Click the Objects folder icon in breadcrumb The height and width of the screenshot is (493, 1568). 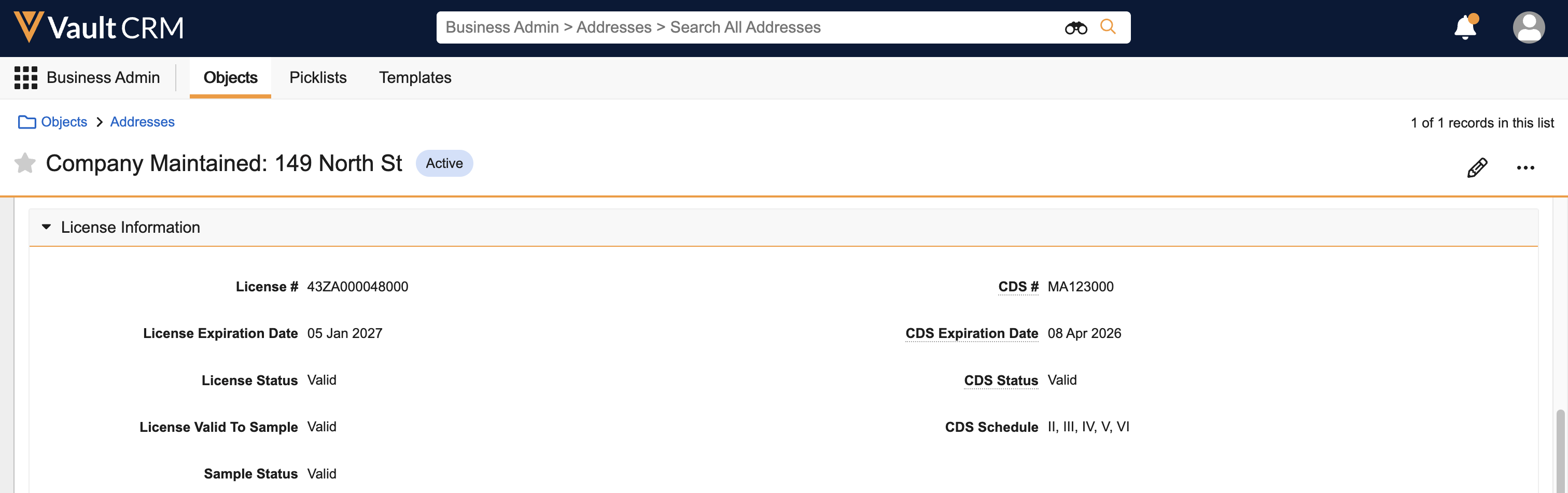[27, 122]
